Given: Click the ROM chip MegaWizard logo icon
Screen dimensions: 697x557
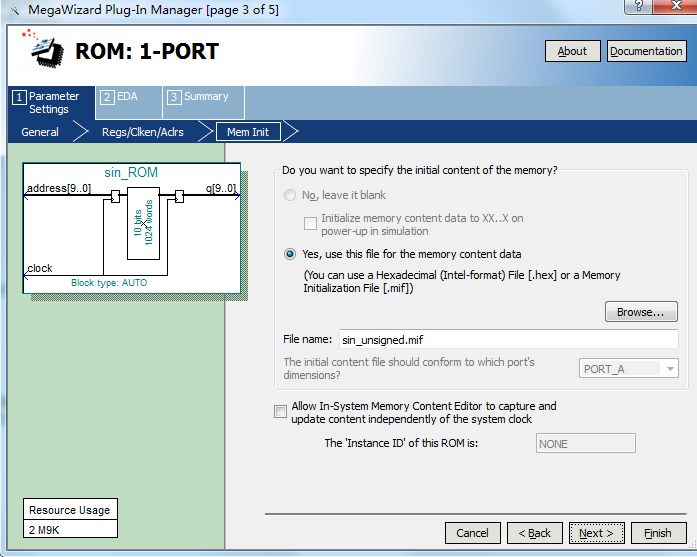Looking at the screenshot, I should (x=43, y=49).
